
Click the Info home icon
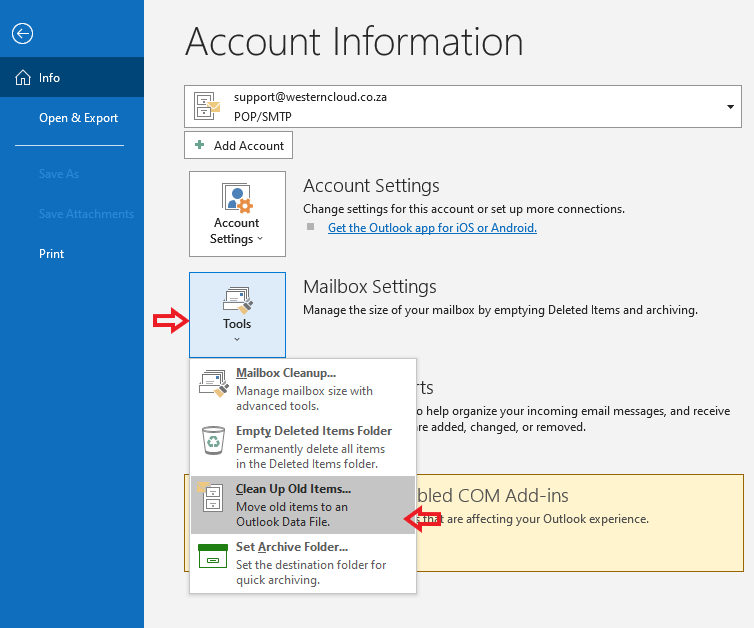pos(23,77)
